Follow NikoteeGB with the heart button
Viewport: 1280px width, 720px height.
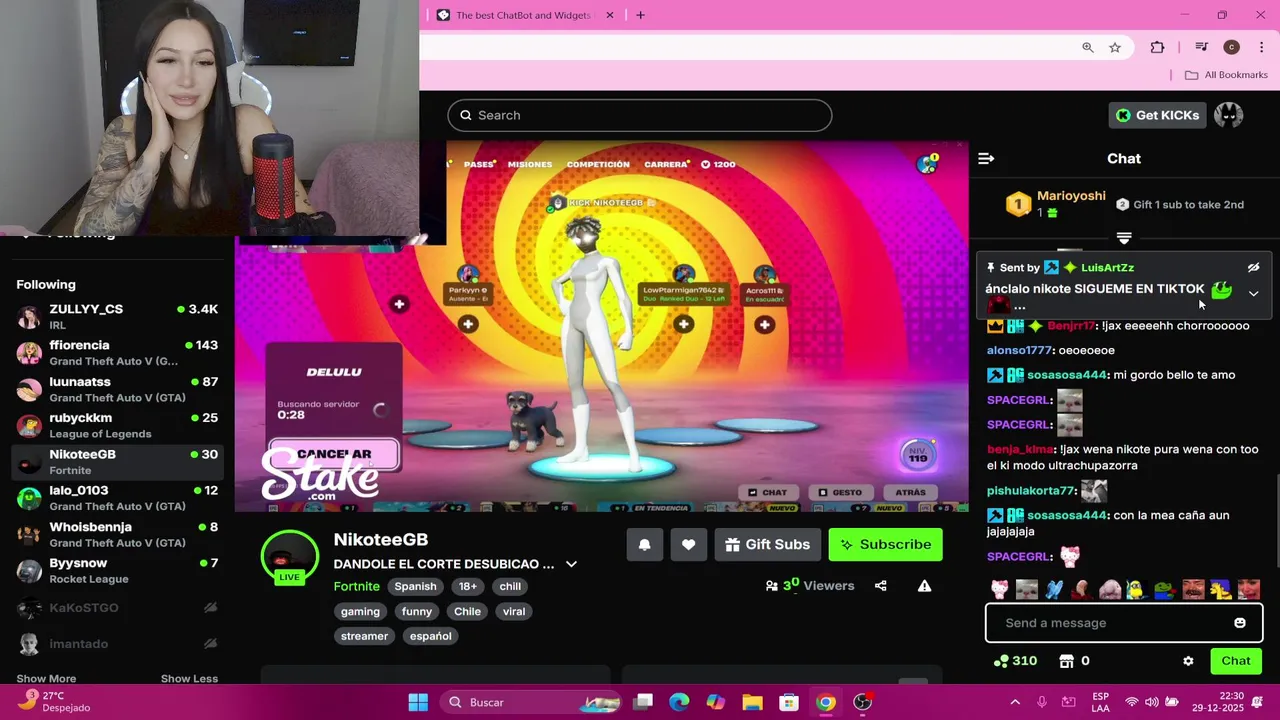coord(688,544)
